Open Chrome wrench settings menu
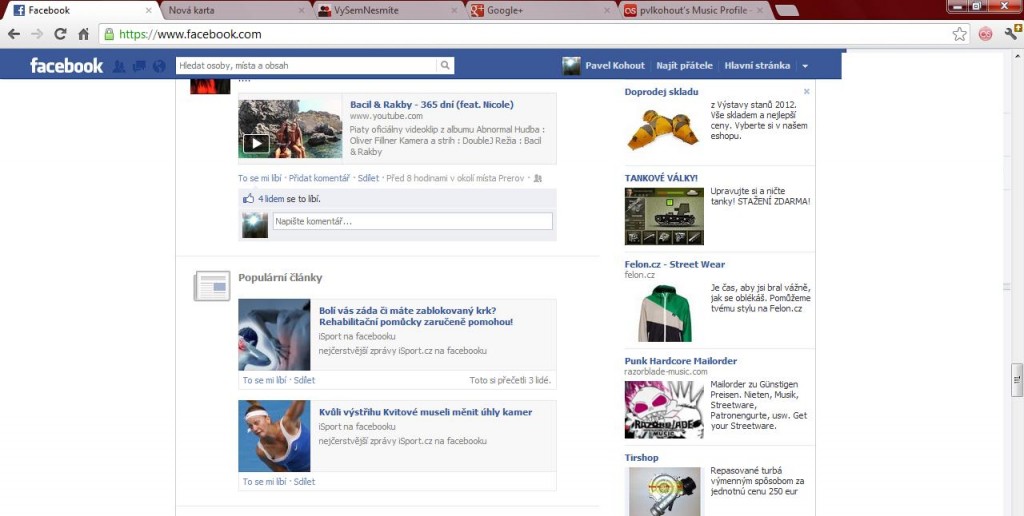1024x516 pixels. click(x=1013, y=33)
